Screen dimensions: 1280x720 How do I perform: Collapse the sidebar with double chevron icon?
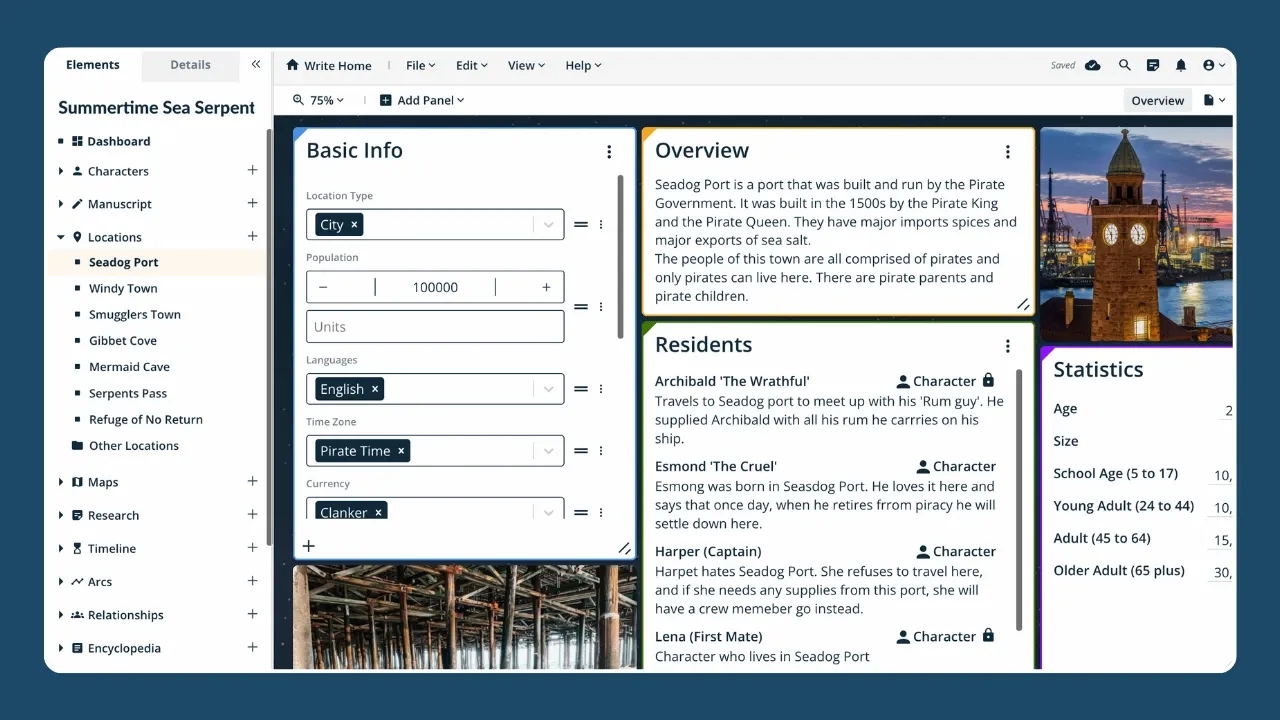click(256, 64)
